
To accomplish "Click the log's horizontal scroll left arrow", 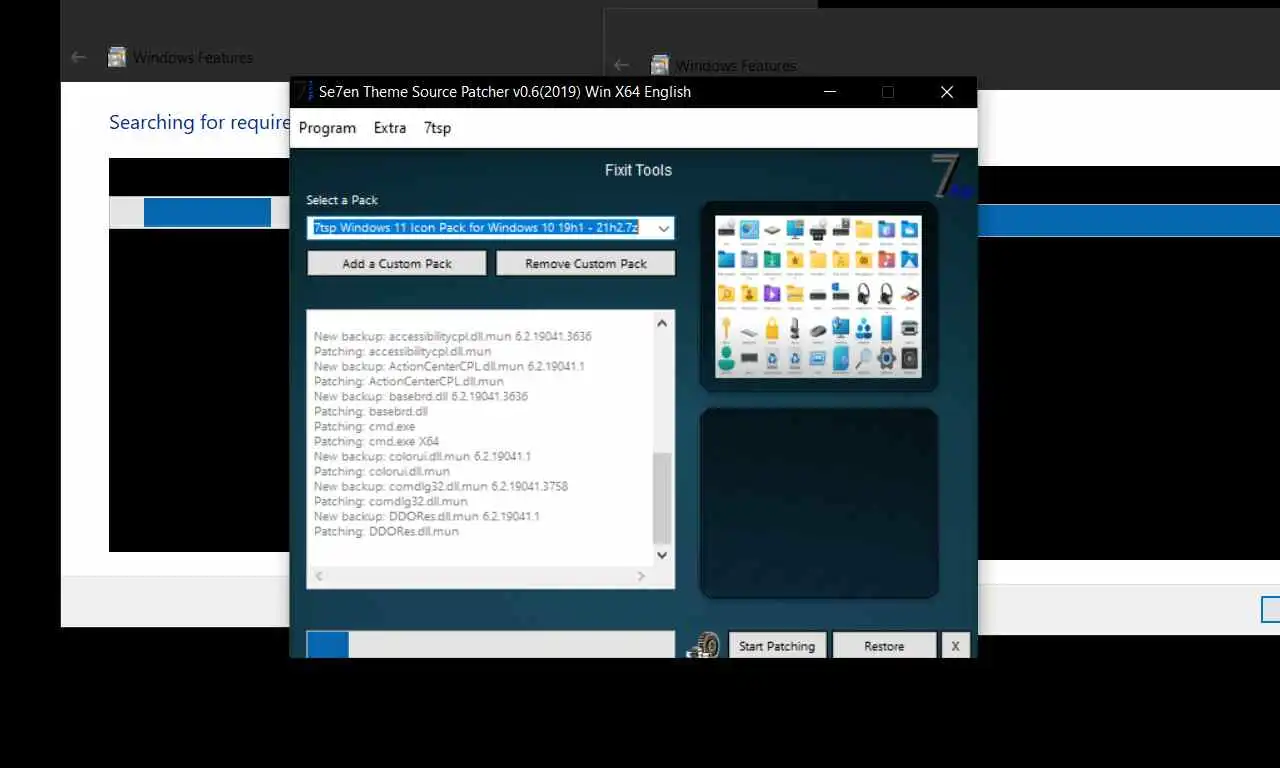I will pyautogui.click(x=320, y=576).
